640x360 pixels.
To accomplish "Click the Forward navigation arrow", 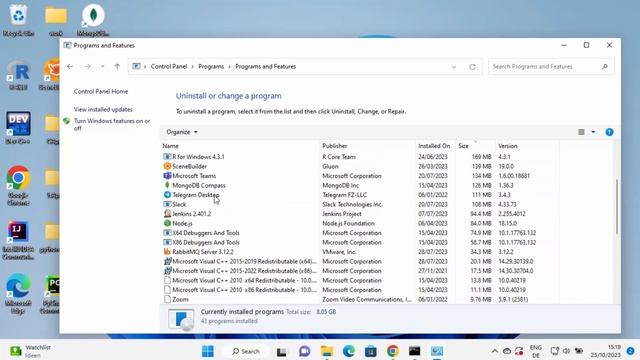I will [x=87, y=67].
